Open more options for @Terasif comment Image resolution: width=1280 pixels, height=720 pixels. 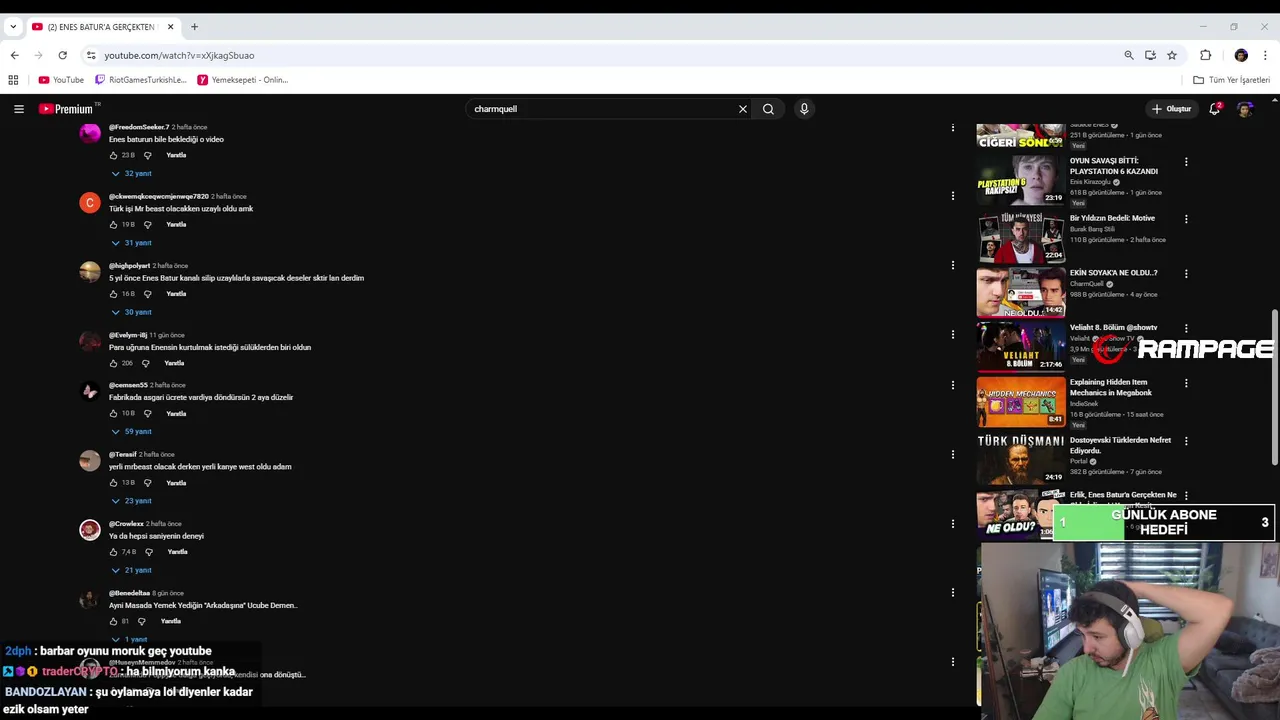click(x=952, y=455)
